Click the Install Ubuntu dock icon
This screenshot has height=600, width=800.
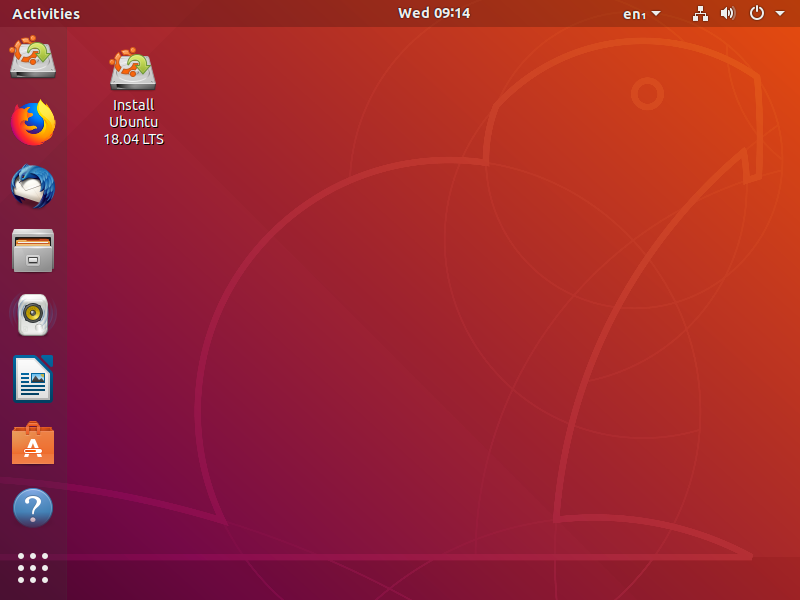pyautogui.click(x=33, y=58)
